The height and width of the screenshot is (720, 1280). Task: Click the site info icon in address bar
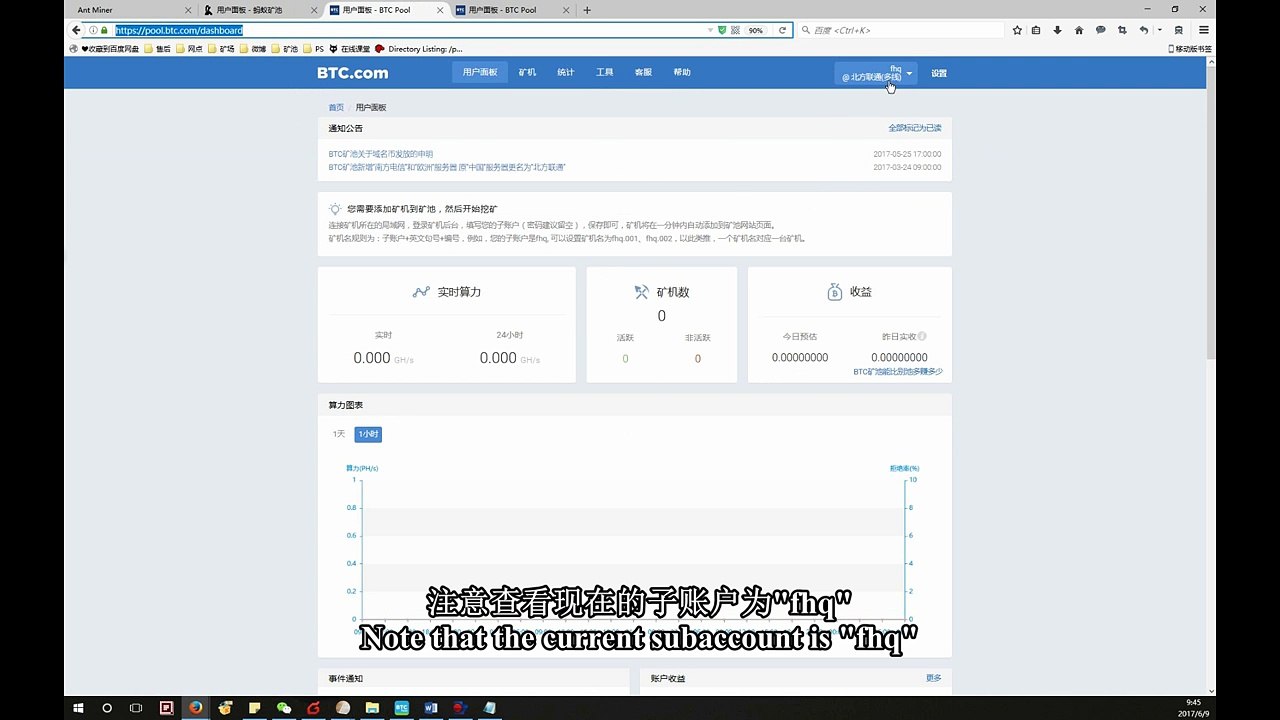(93, 30)
